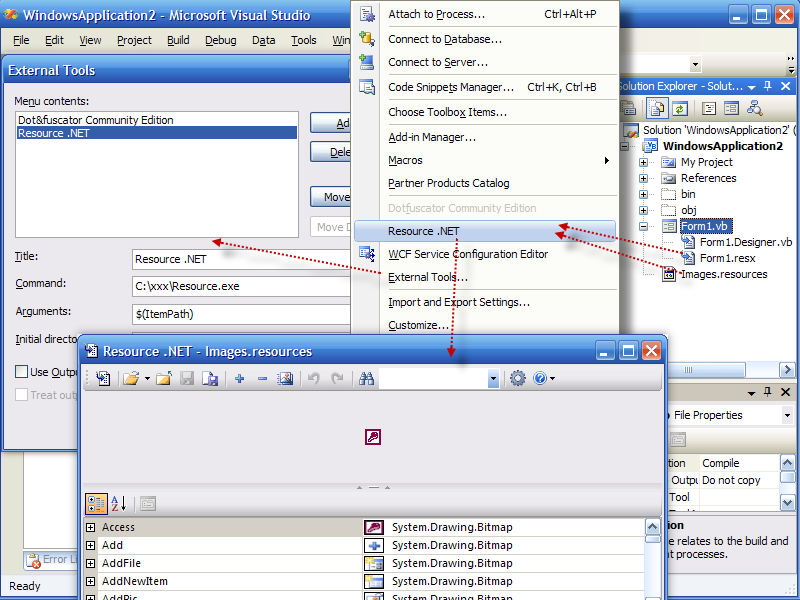Screen dimensions: 800x600
Task: Open the File menu
Action: (21, 40)
